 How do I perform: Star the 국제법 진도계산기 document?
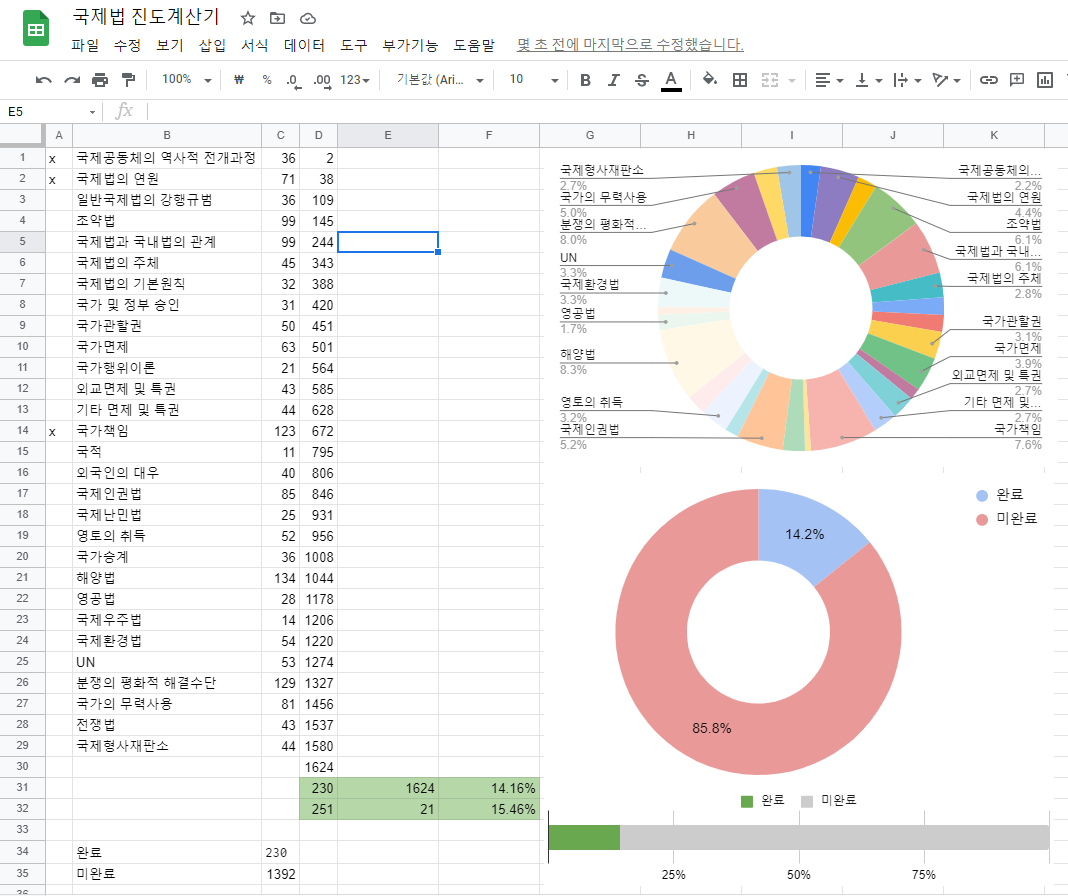point(248,18)
